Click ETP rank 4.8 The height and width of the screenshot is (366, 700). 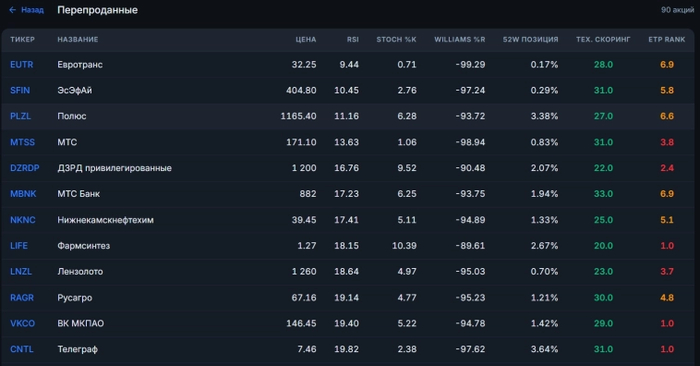click(x=667, y=297)
